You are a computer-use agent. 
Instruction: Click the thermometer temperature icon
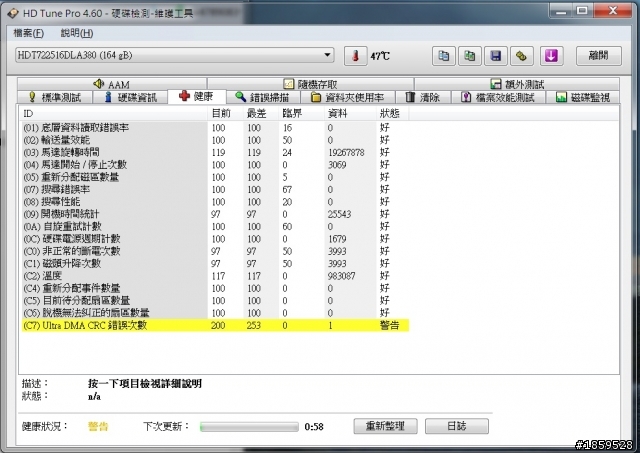(x=355, y=56)
